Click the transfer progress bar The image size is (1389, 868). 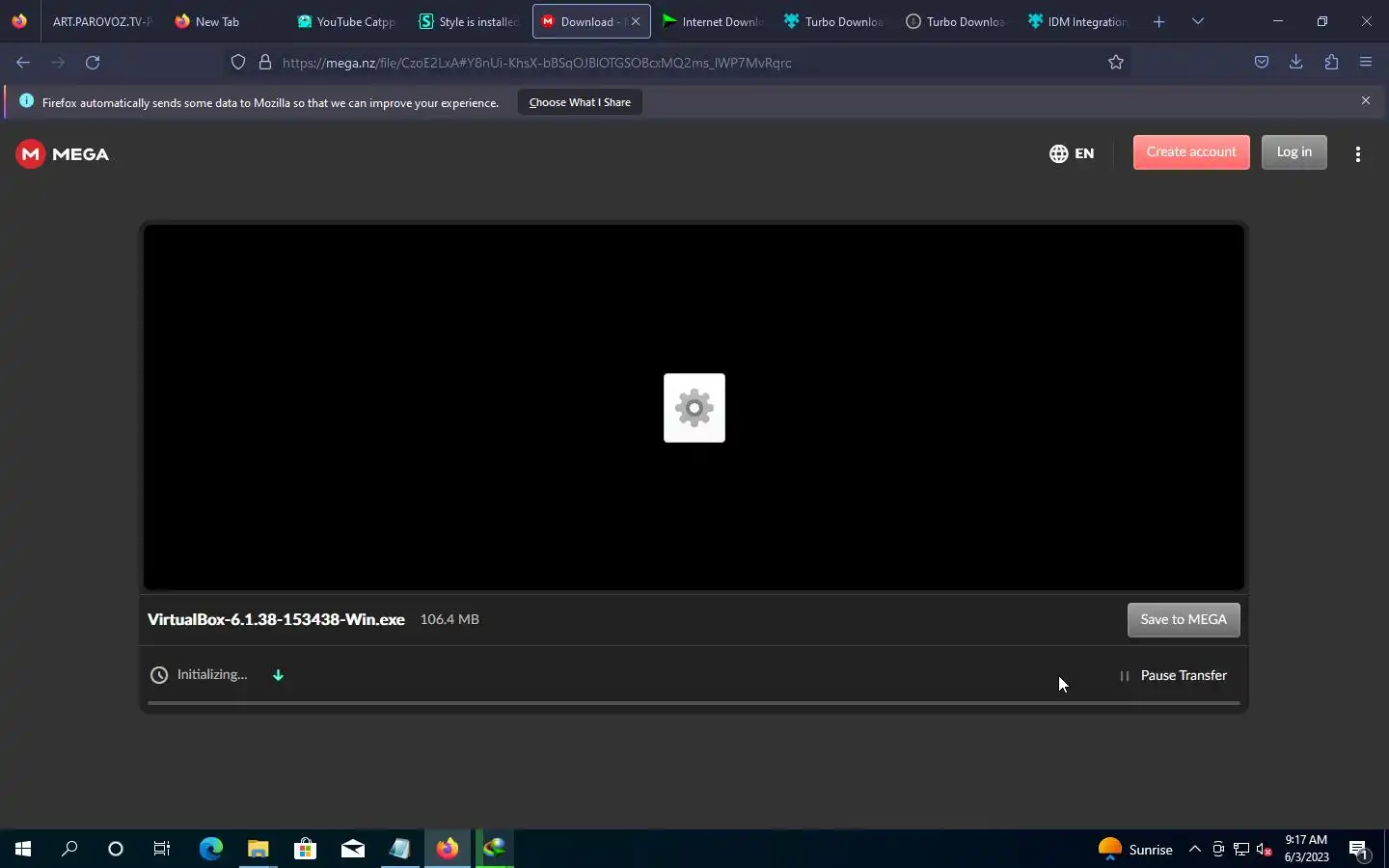[x=694, y=704]
